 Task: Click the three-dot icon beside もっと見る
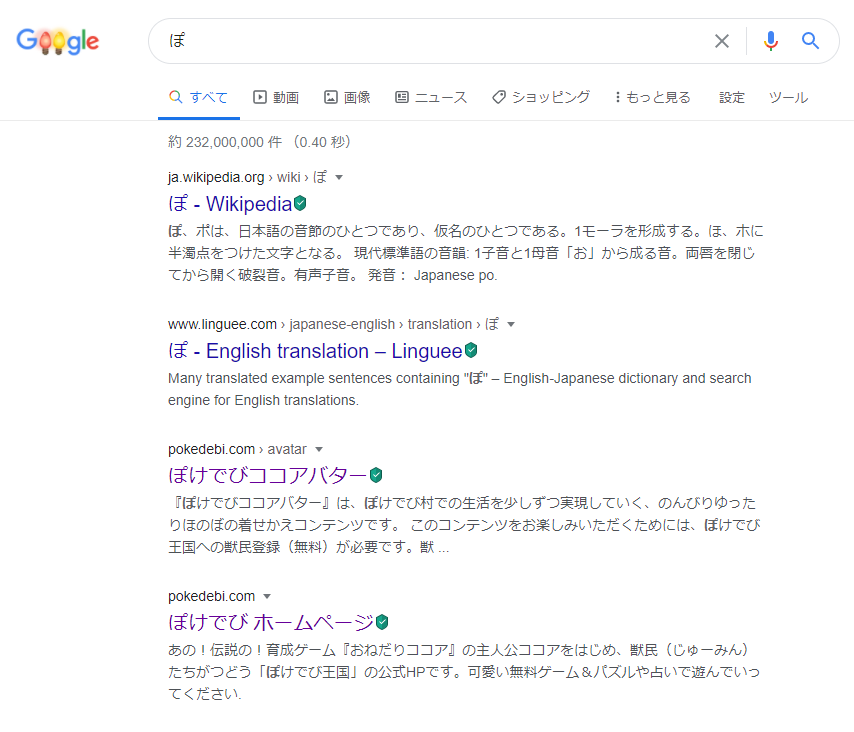(x=618, y=97)
